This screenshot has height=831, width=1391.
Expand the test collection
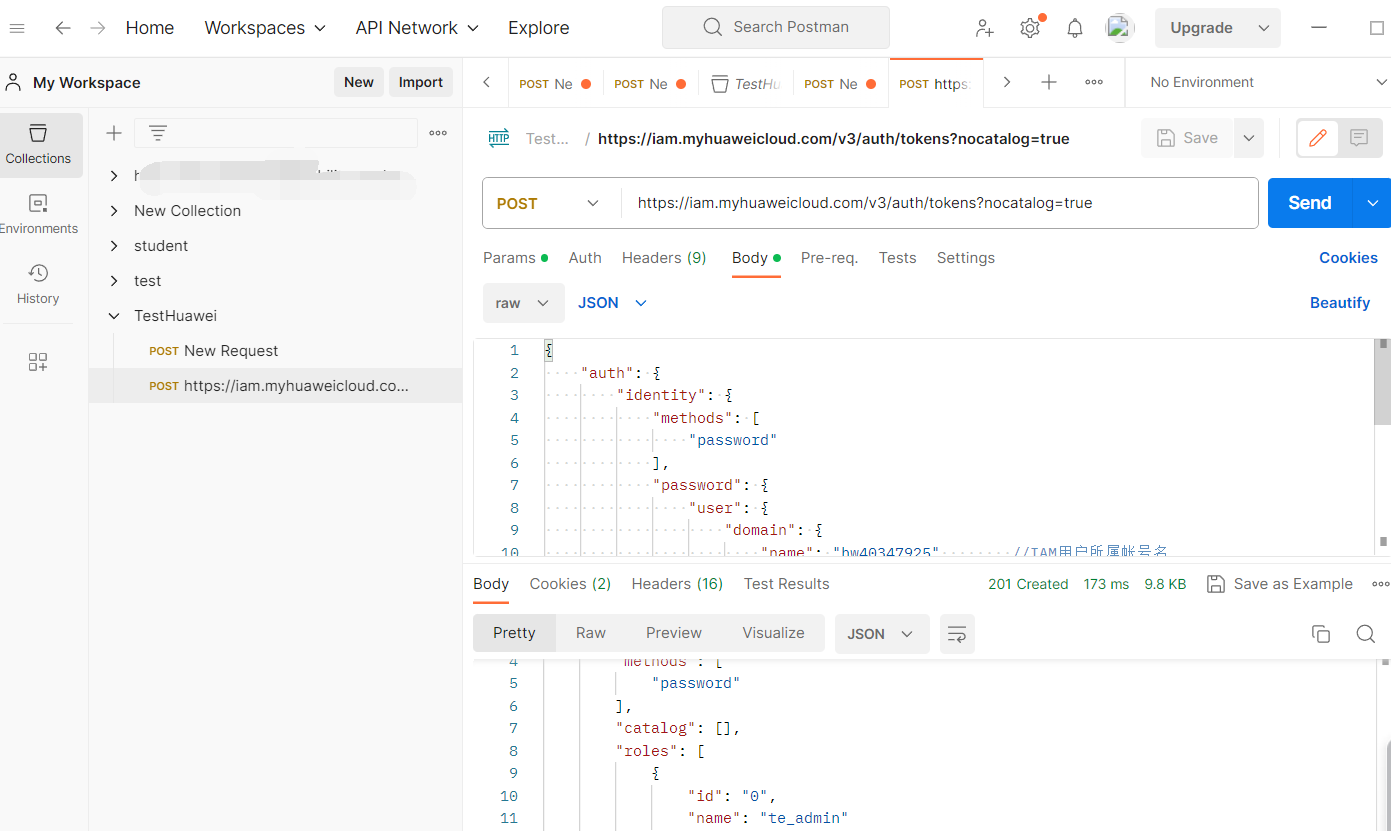114,281
